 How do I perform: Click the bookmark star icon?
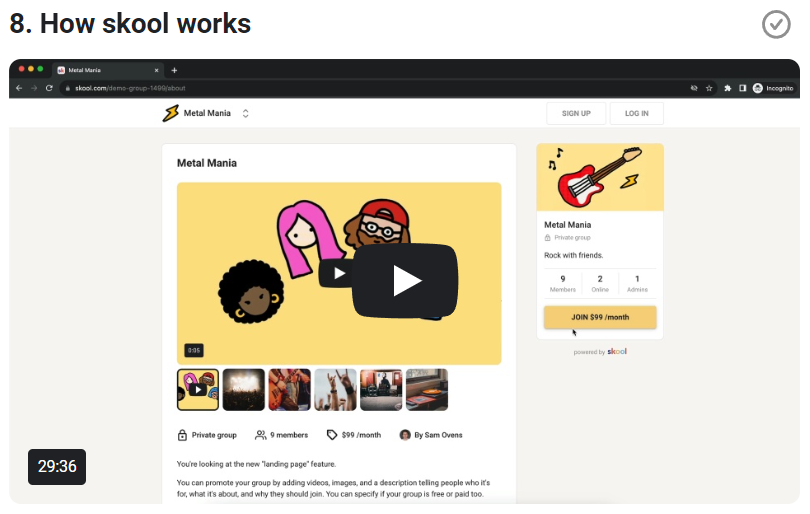click(709, 88)
